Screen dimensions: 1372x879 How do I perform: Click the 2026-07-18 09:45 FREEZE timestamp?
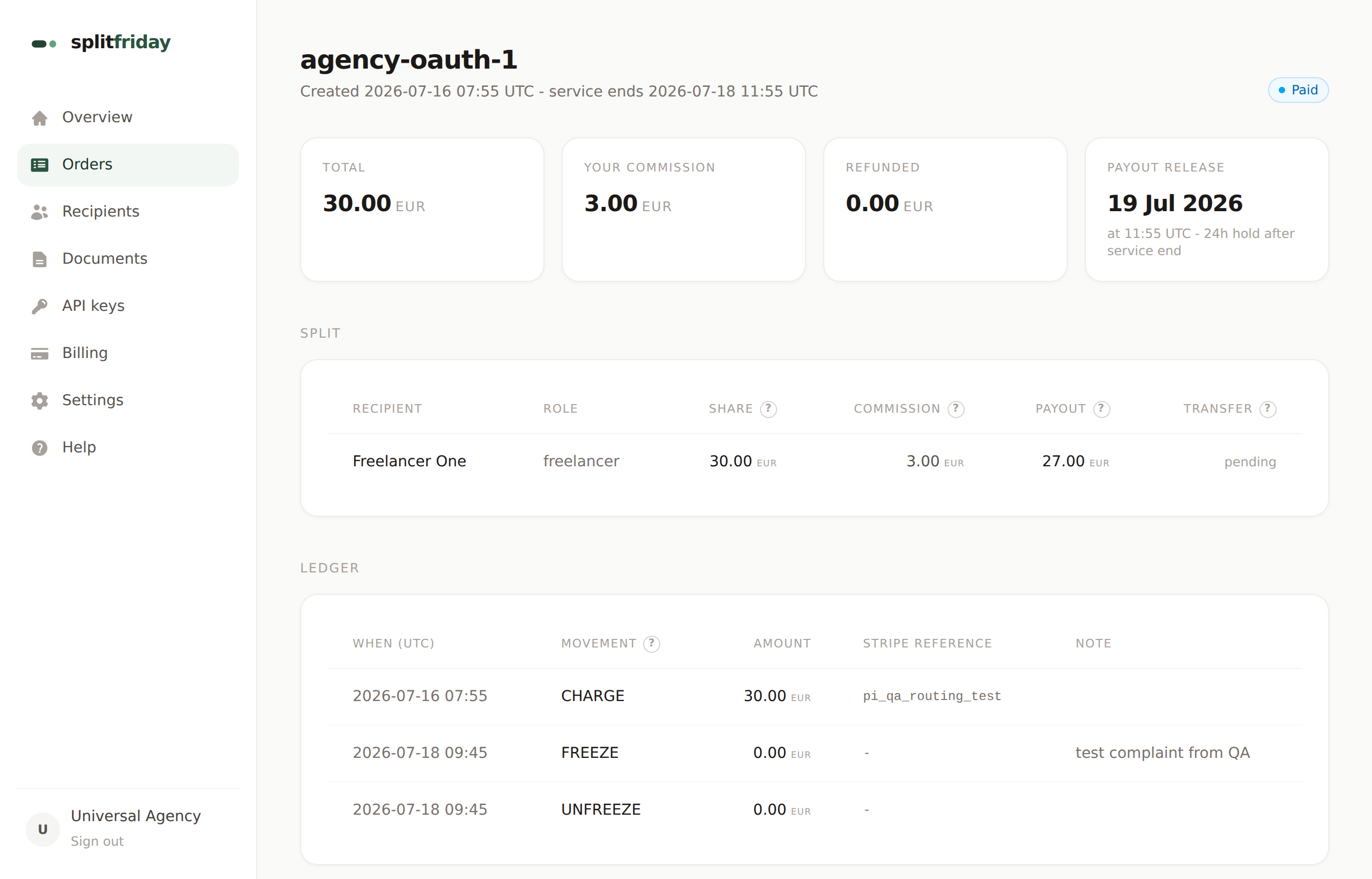(x=420, y=753)
